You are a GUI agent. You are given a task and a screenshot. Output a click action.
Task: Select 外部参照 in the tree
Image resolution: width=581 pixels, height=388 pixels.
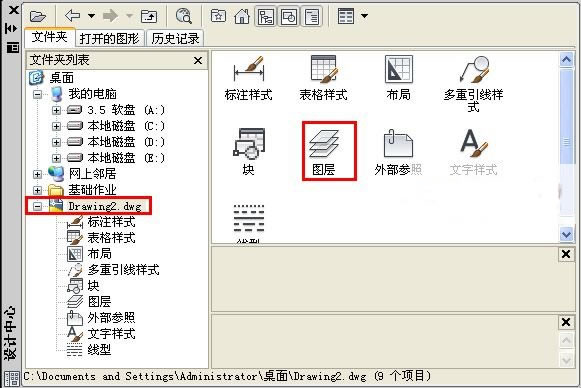(112, 318)
